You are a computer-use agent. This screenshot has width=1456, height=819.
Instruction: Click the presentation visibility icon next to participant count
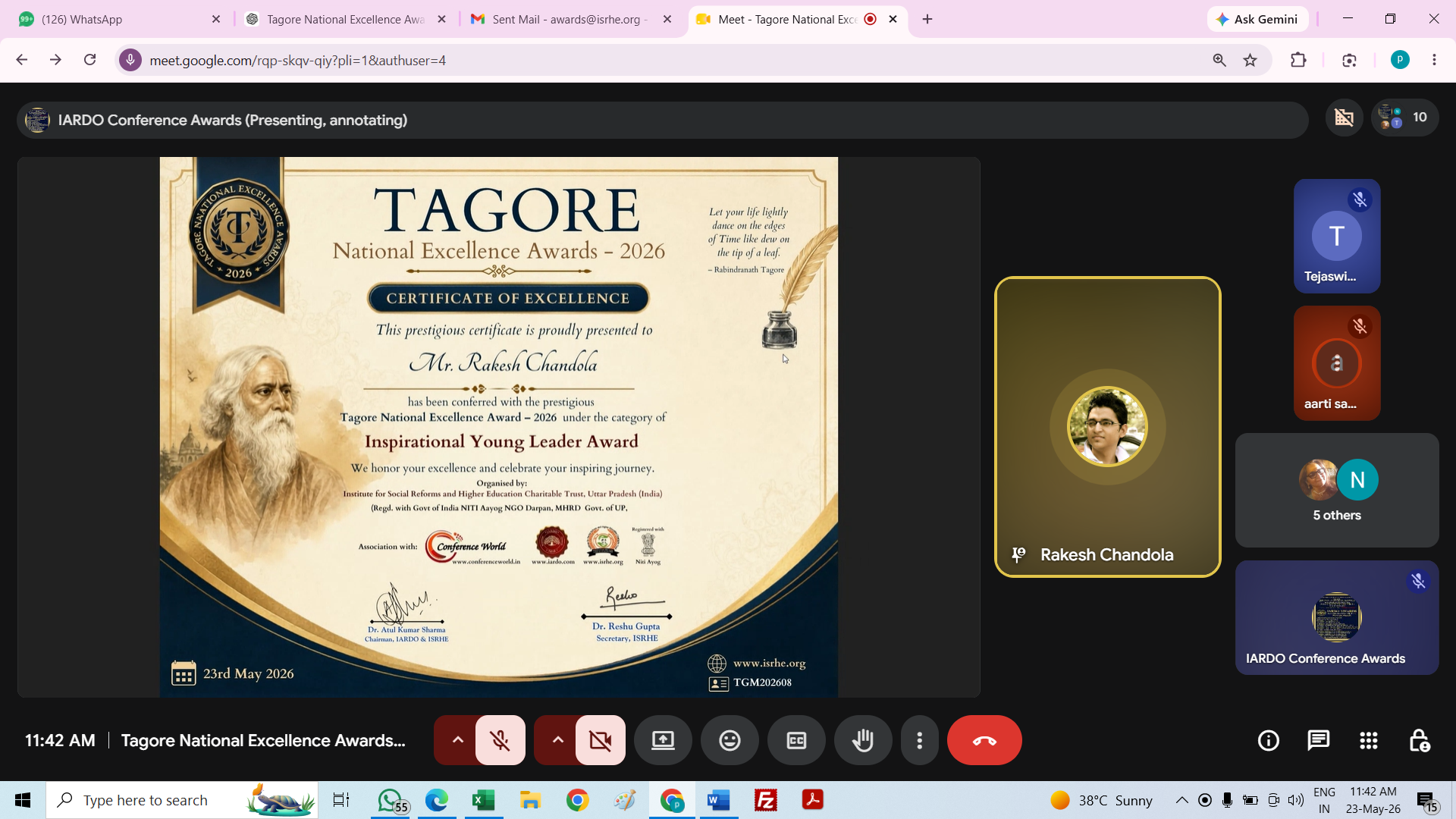[x=1344, y=118]
